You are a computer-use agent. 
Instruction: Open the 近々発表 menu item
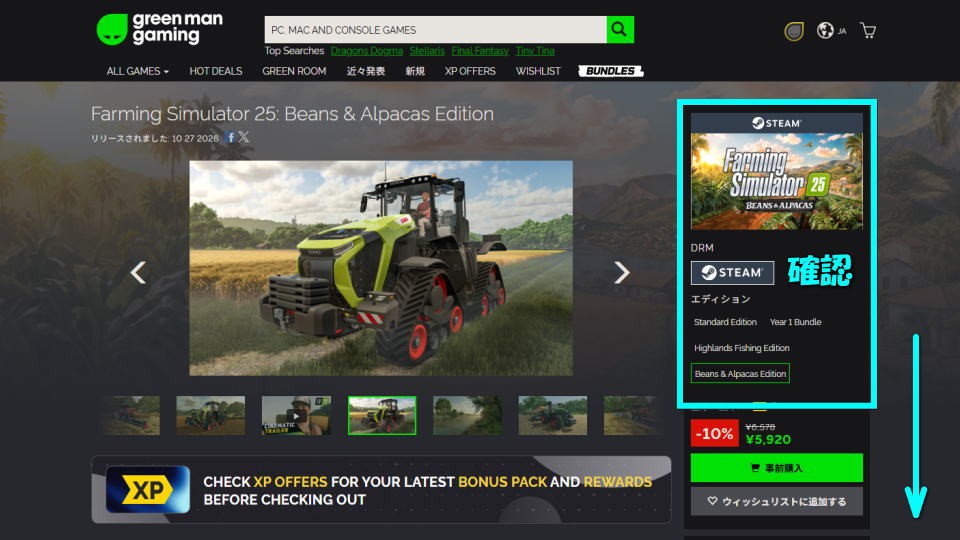coord(366,71)
